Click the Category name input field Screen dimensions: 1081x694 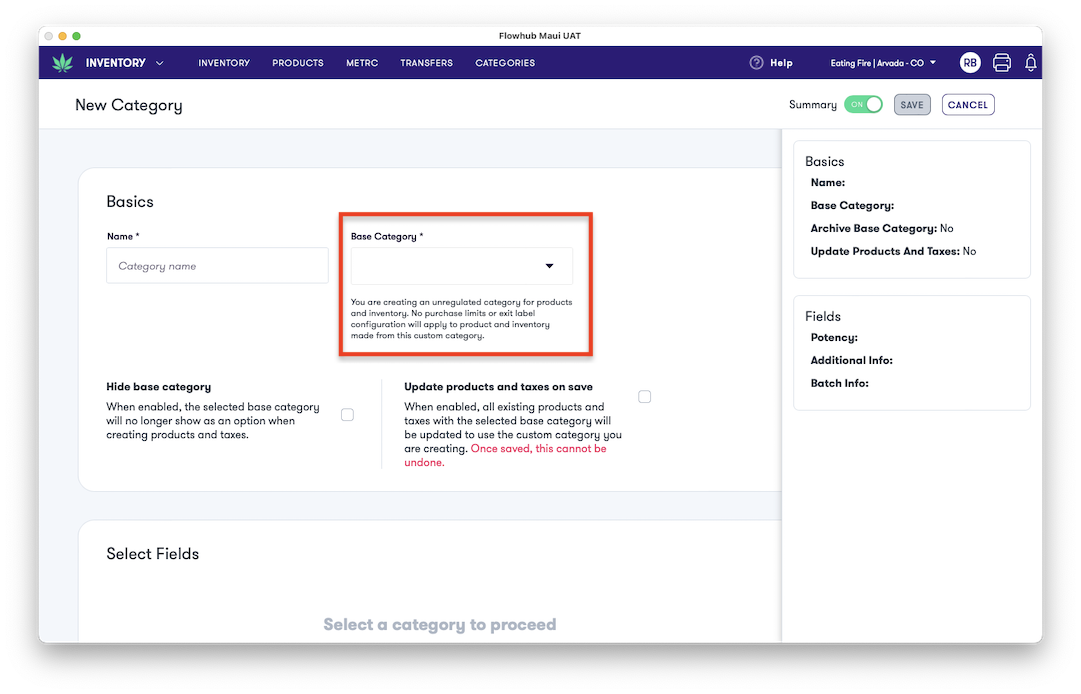[217, 265]
